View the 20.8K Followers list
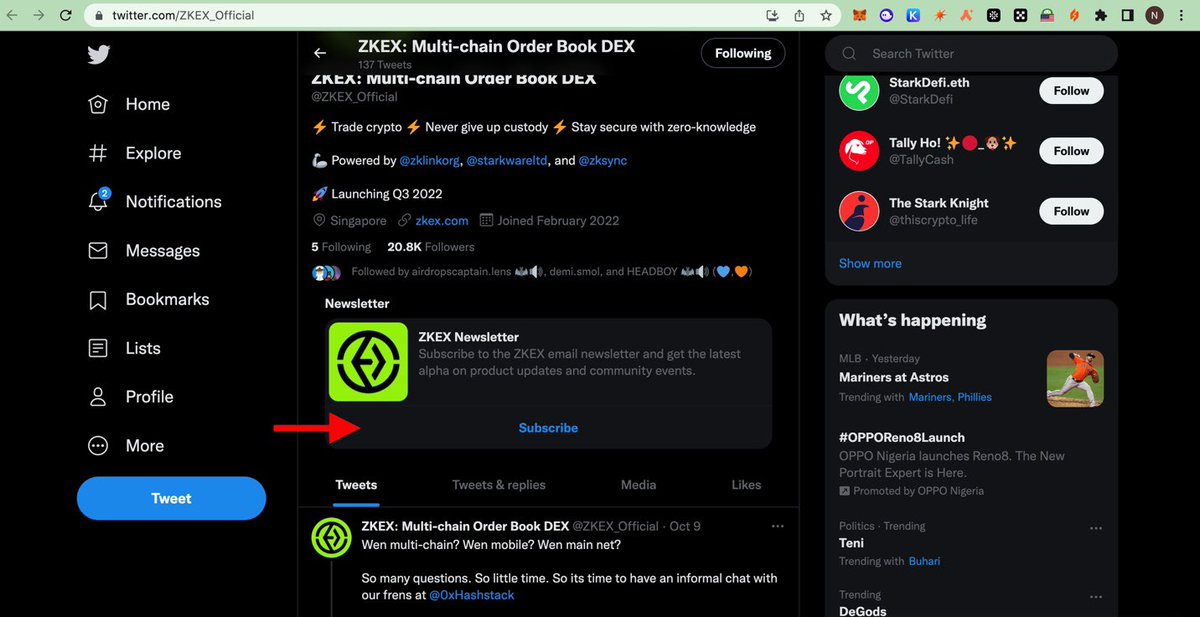 pyautogui.click(x=431, y=247)
